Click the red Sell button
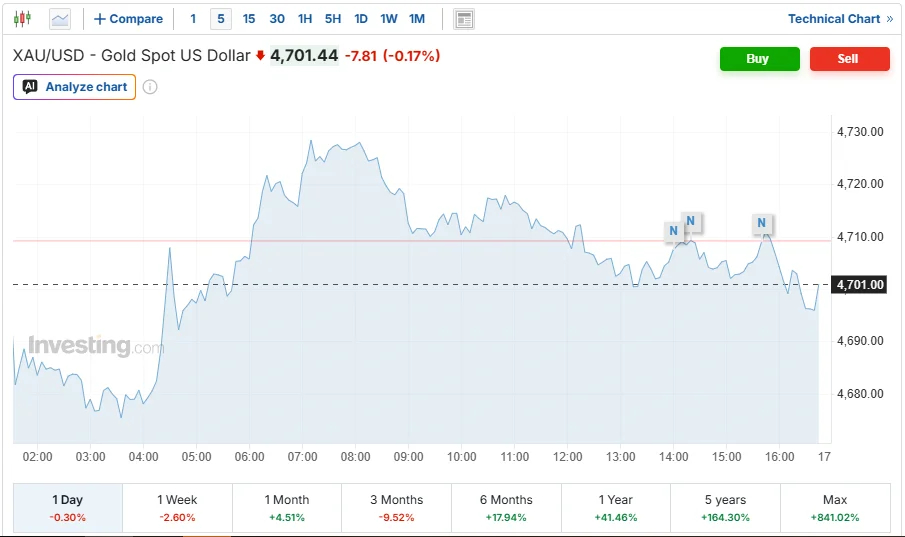Screen dimensions: 905x537 (x=850, y=59)
